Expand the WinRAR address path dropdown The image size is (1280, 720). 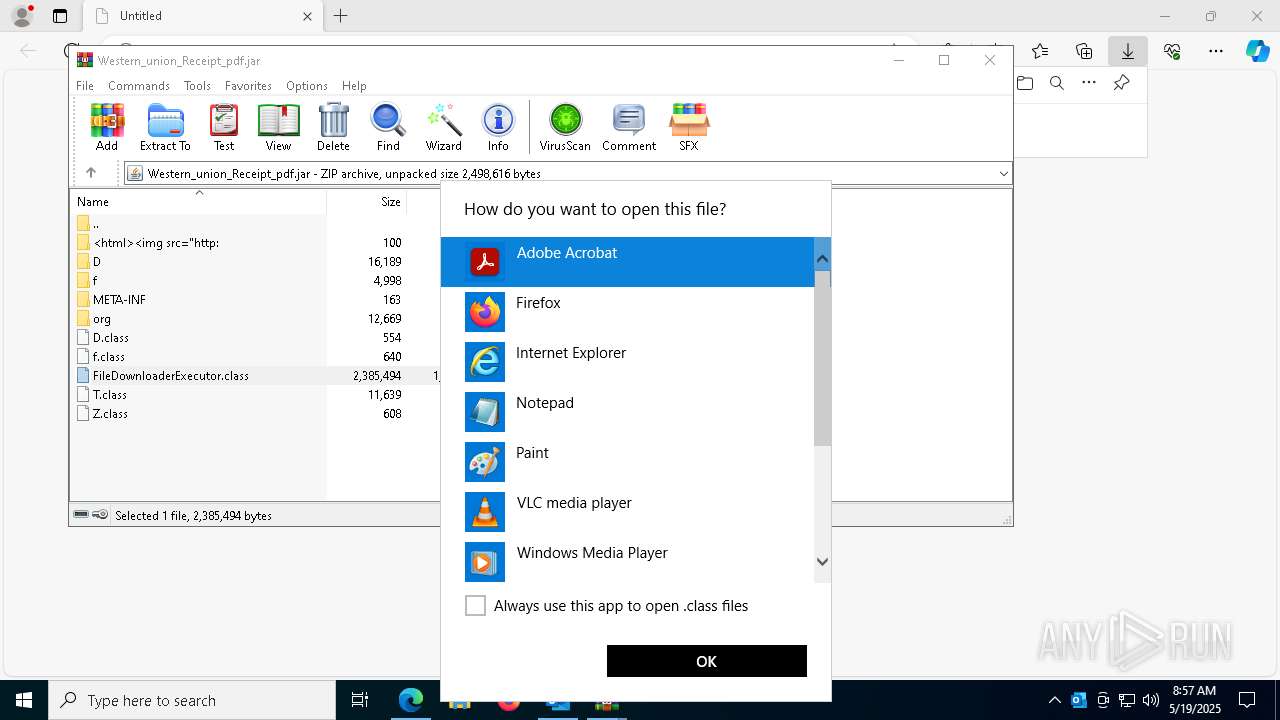click(1003, 173)
